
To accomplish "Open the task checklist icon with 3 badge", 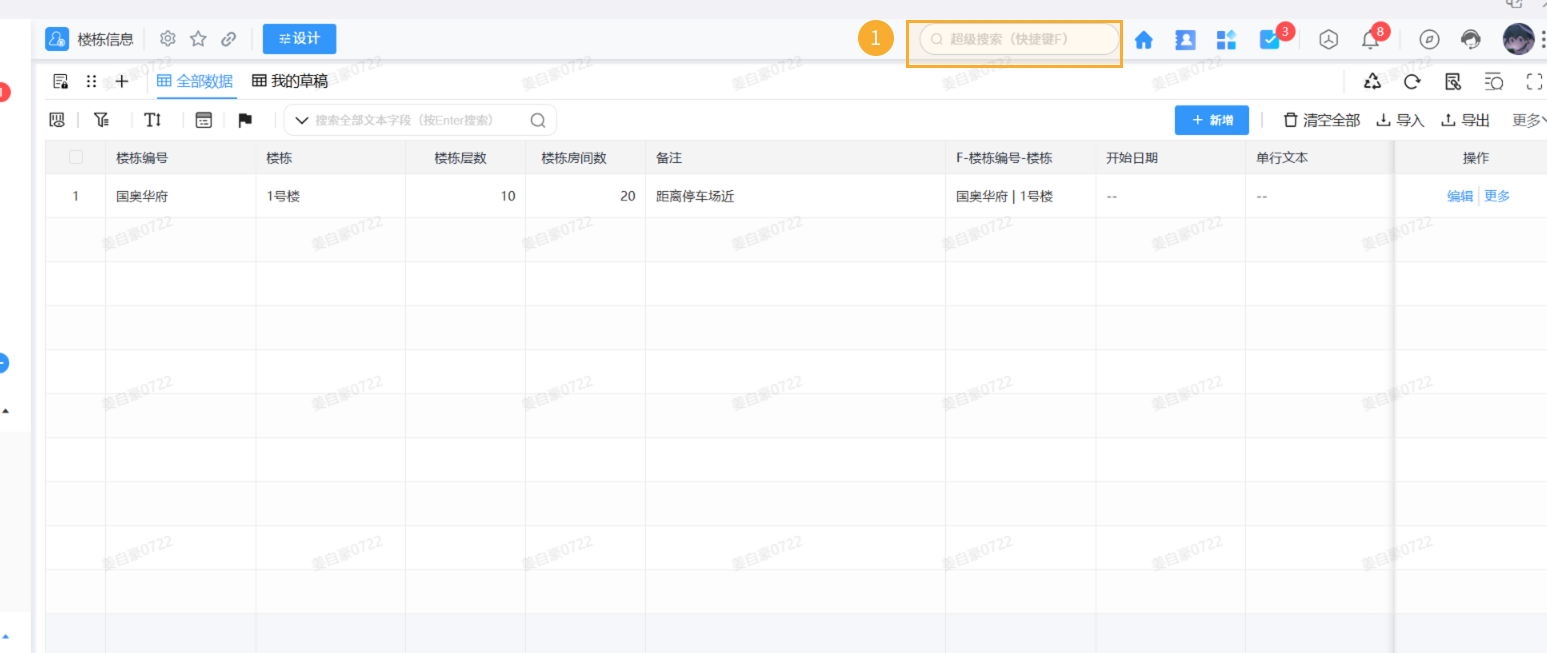I will 1269,40.
